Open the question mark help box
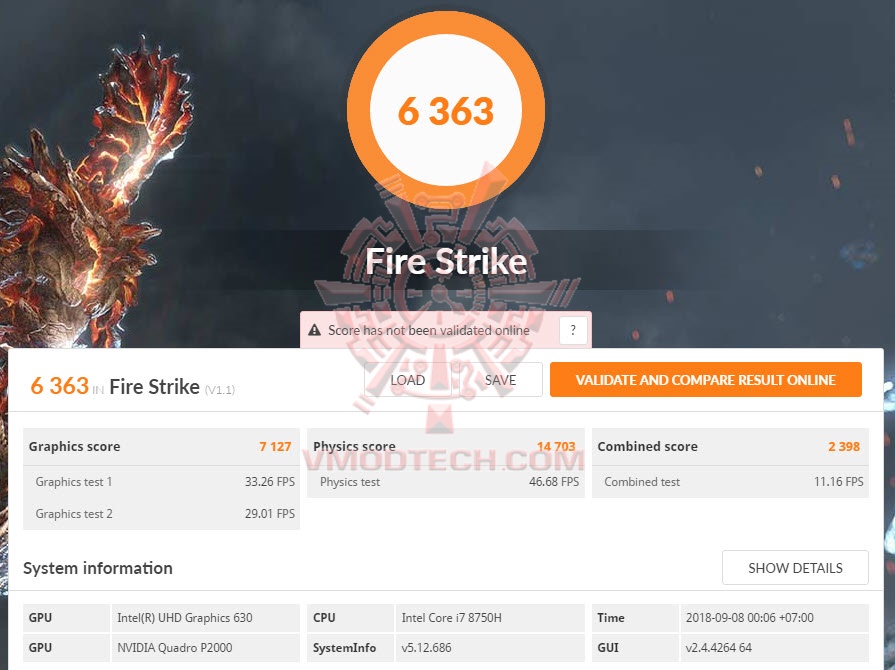Screen dimensions: 895x670 (x=573, y=330)
